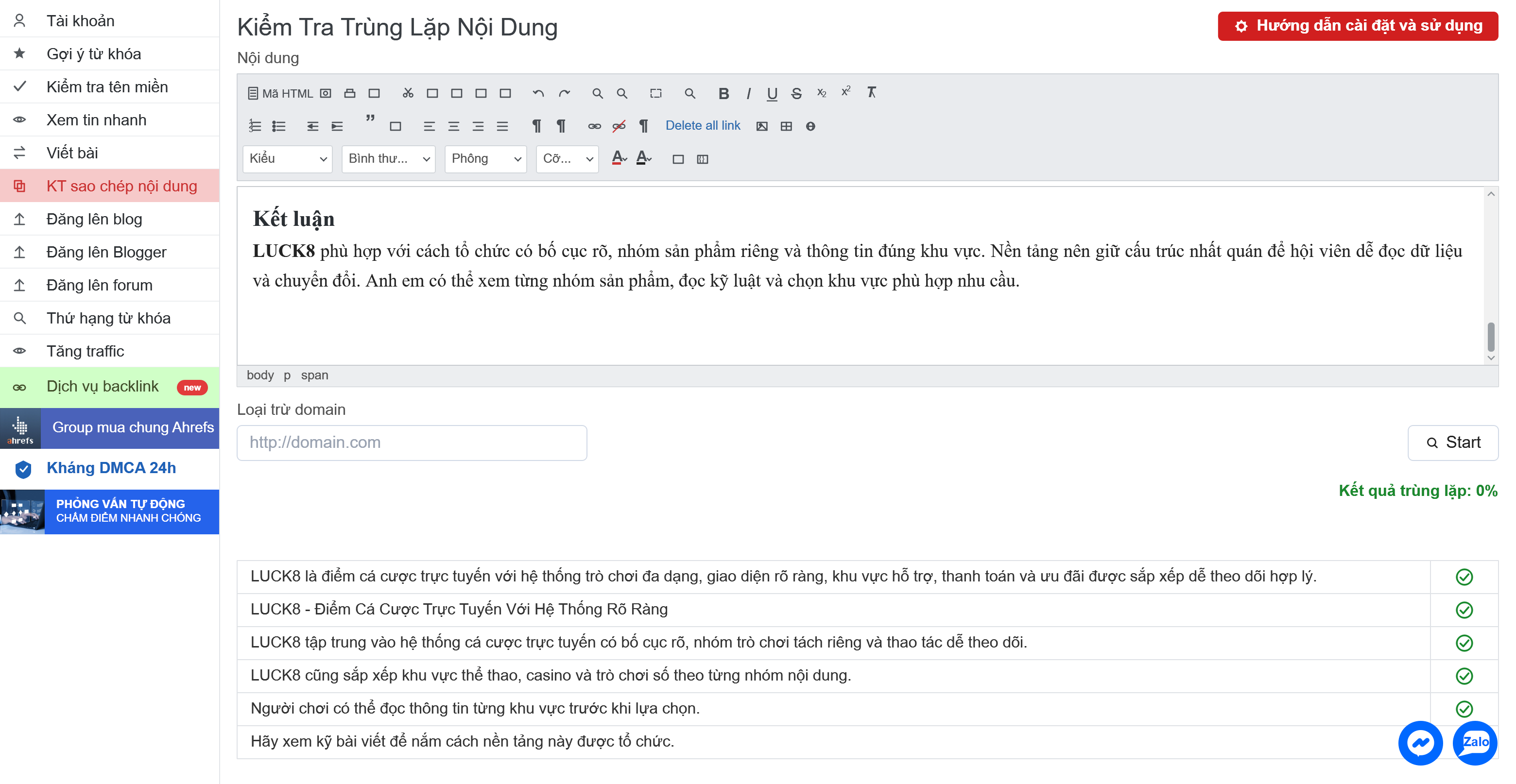Viewport: 1516px width, 784px height.
Task: Toggle bold formatting
Action: pyautogui.click(x=724, y=93)
